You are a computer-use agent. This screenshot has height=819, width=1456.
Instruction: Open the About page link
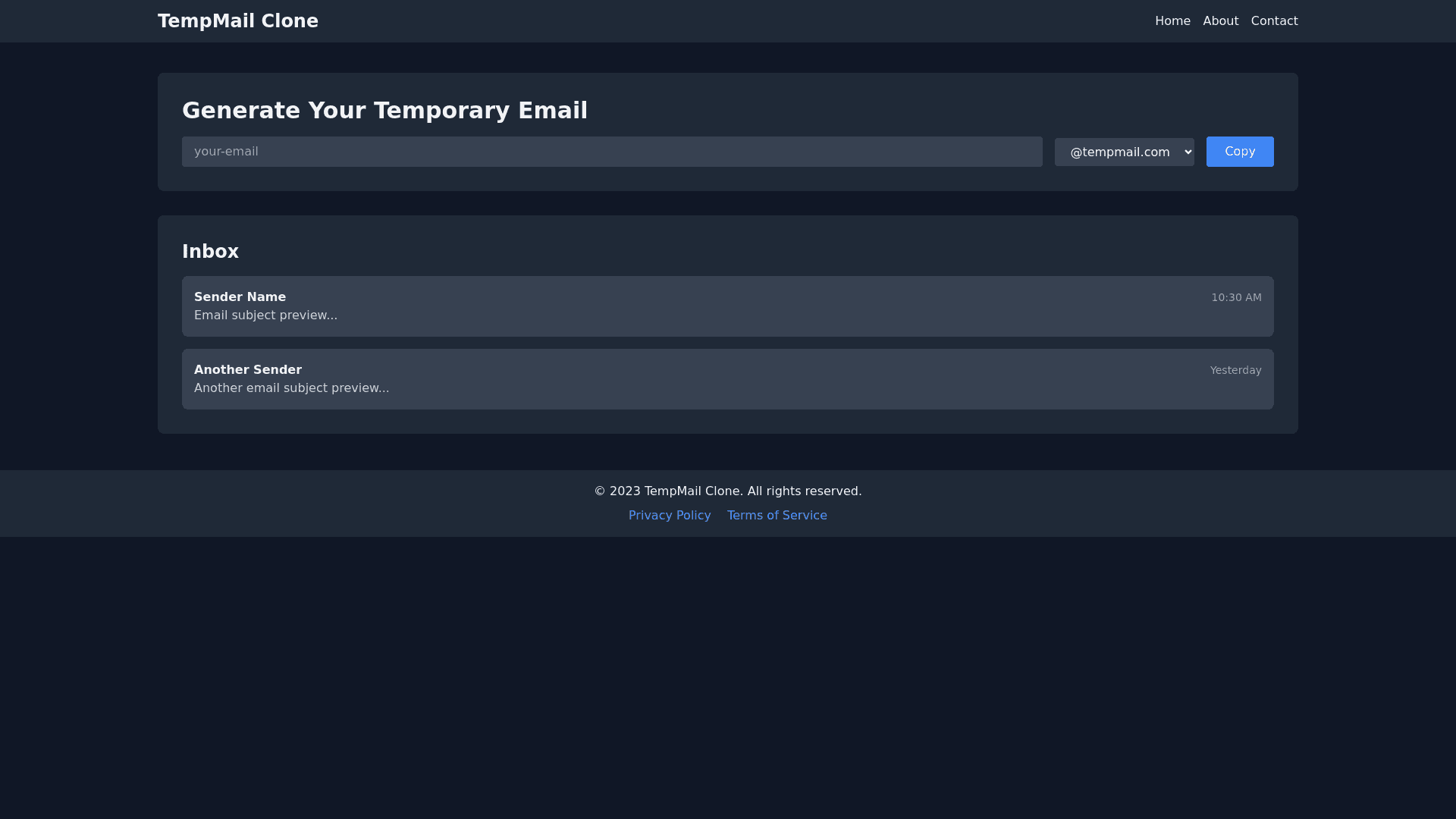[1220, 21]
